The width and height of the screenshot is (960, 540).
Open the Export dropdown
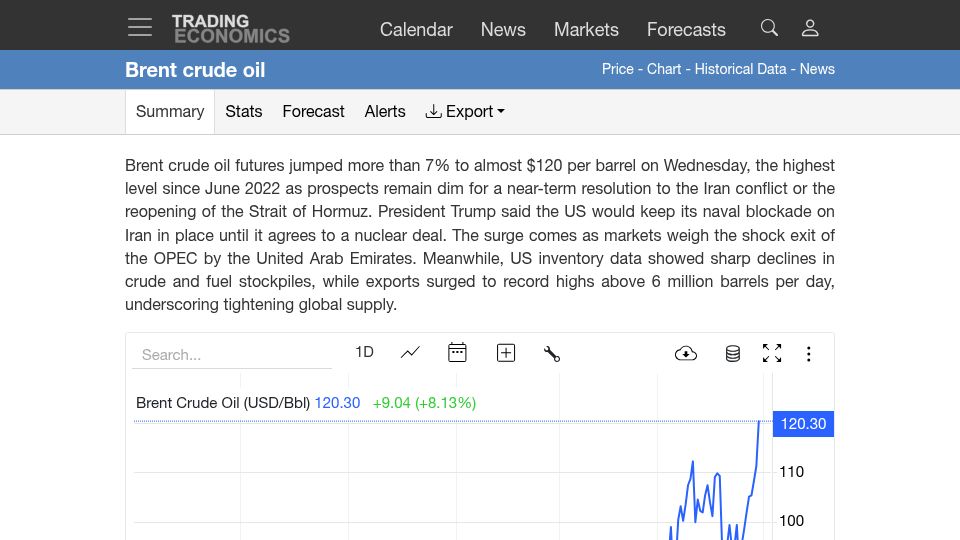[x=465, y=111]
